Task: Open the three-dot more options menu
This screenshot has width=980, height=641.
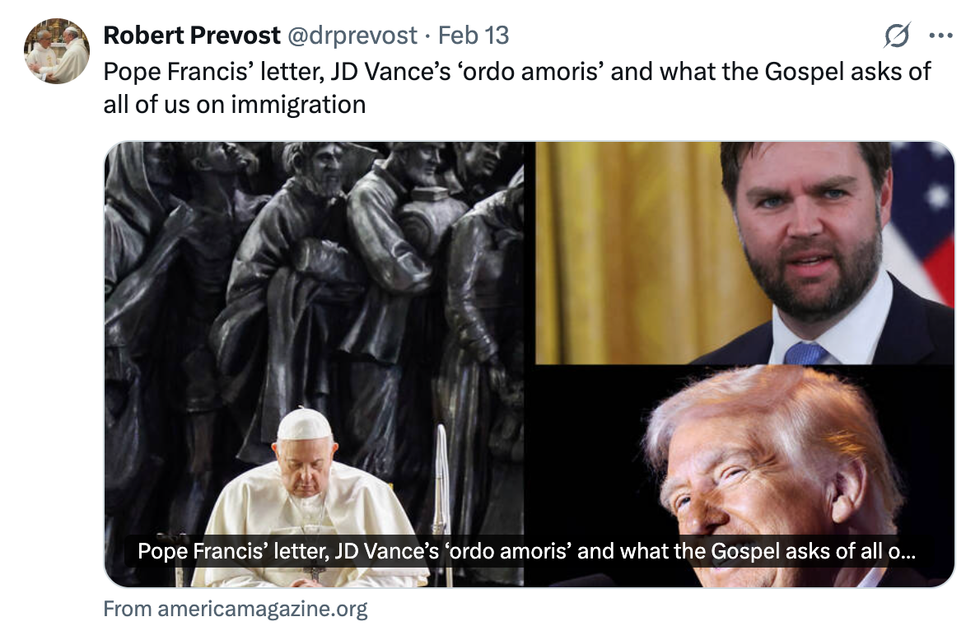Action: tap(941, 36)
